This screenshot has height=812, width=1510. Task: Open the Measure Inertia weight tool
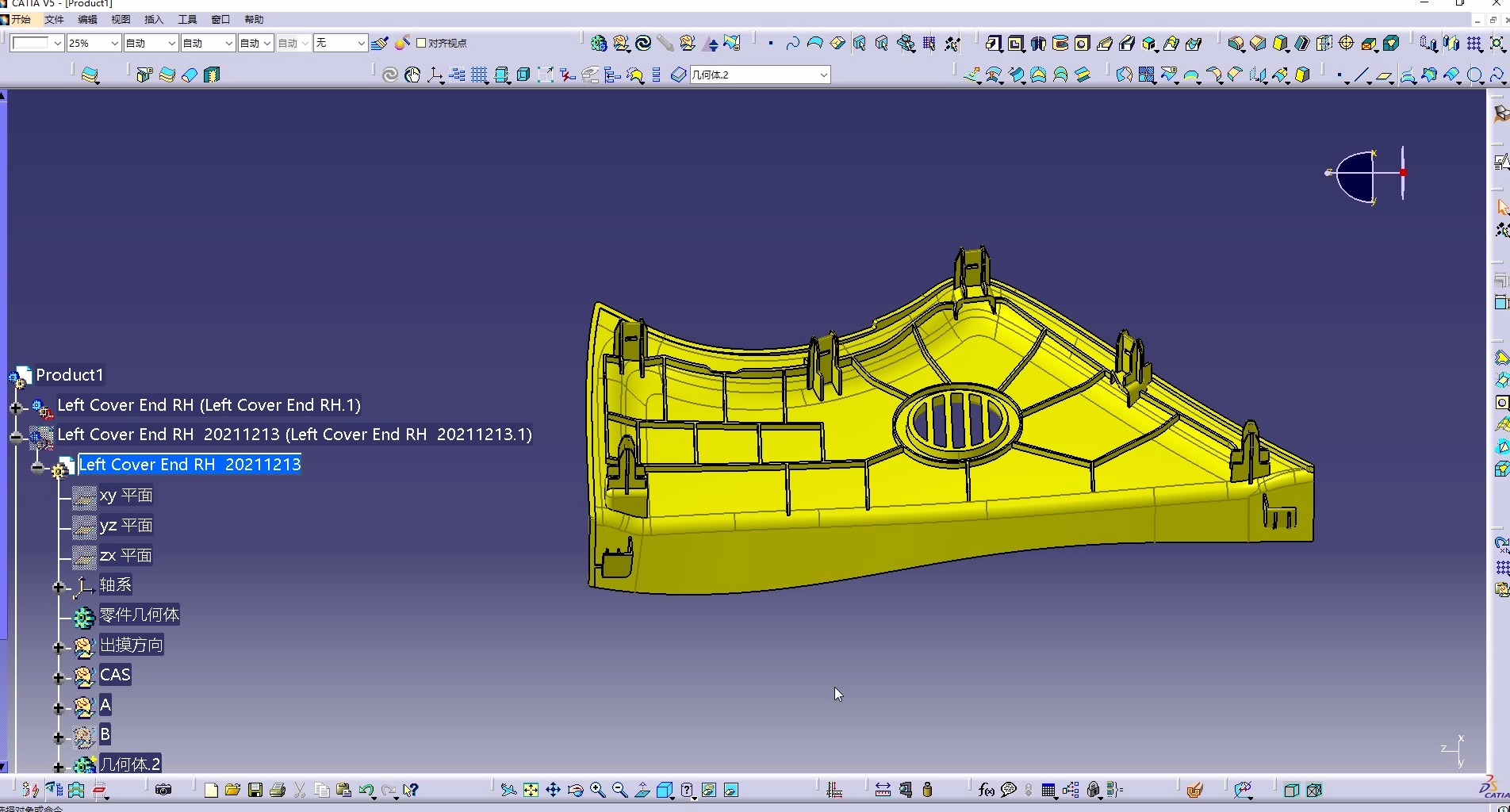point(927,790)
